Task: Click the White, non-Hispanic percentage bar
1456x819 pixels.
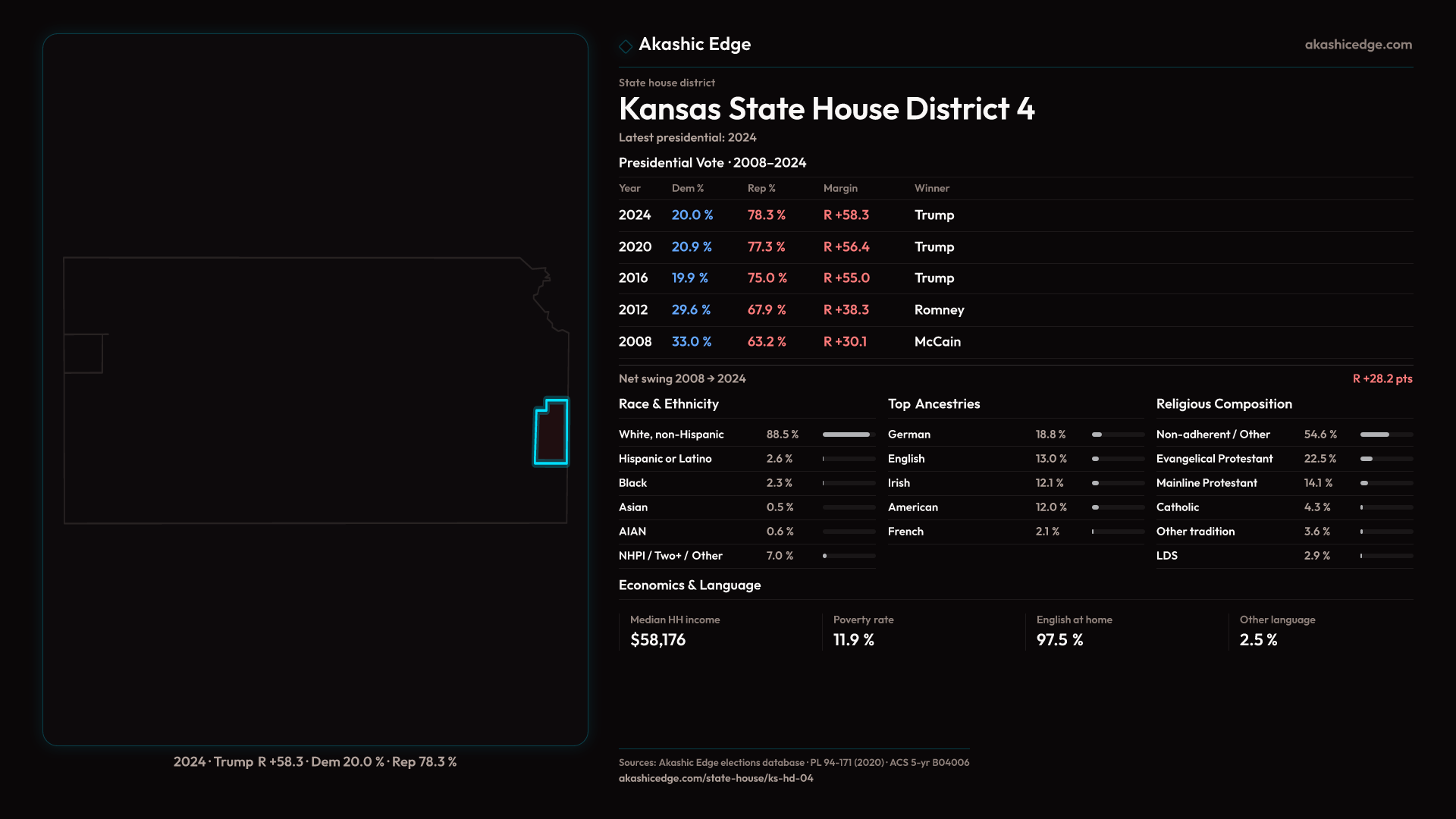Action: [848, 435]
